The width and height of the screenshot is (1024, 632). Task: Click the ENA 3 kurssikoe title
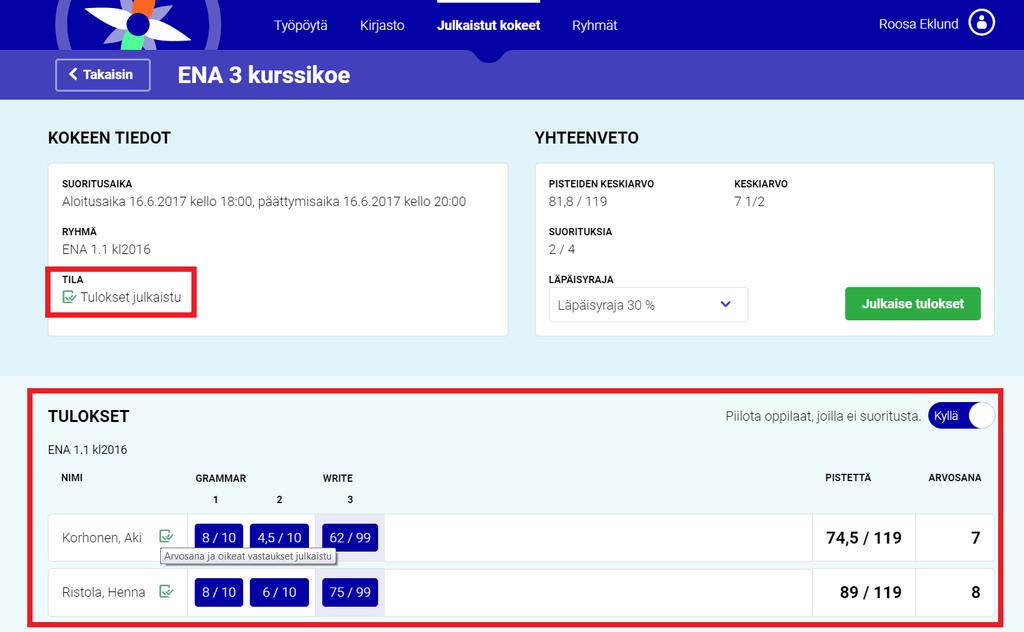coord(264,75)
